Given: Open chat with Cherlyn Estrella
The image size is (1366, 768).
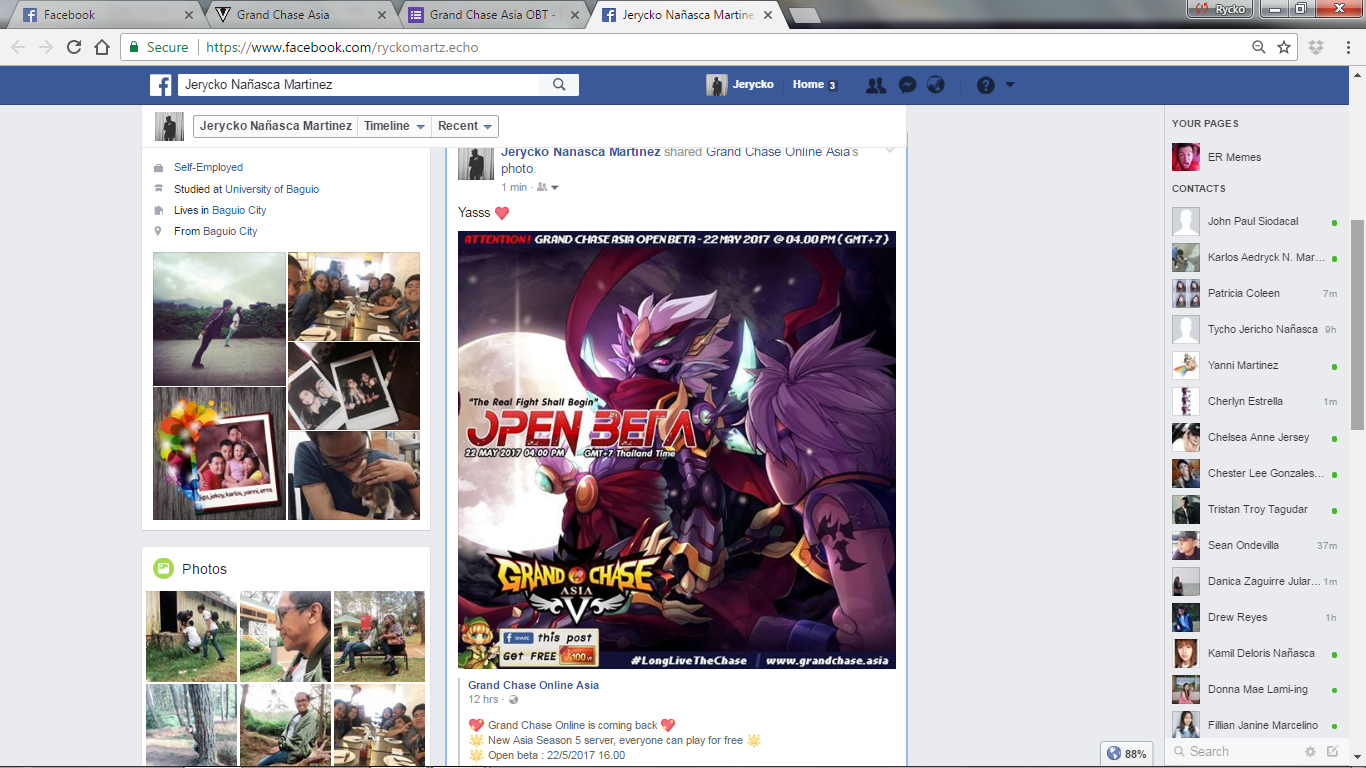Looking at the screenshot, I should click(1258, 401).
